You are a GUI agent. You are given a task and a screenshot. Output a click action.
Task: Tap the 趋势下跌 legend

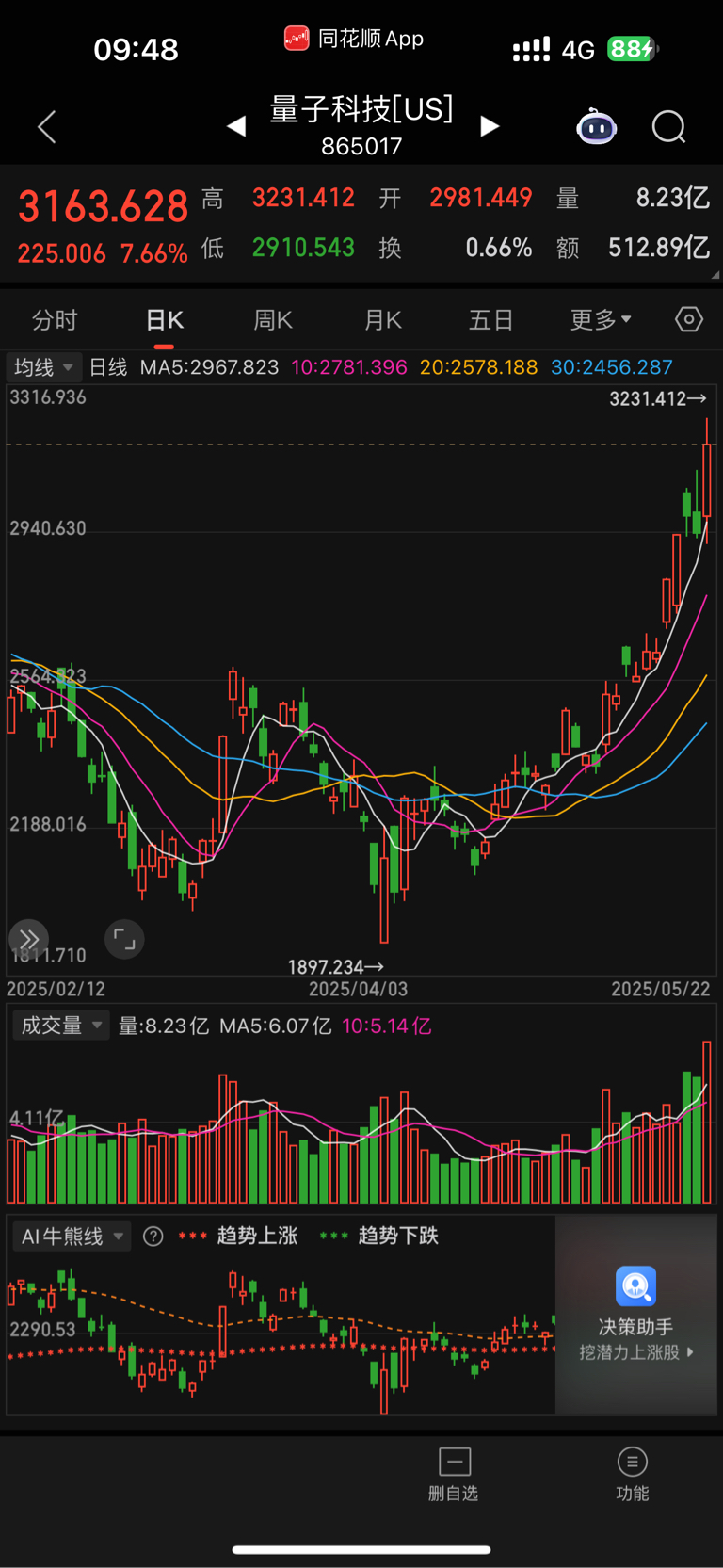379,1236
